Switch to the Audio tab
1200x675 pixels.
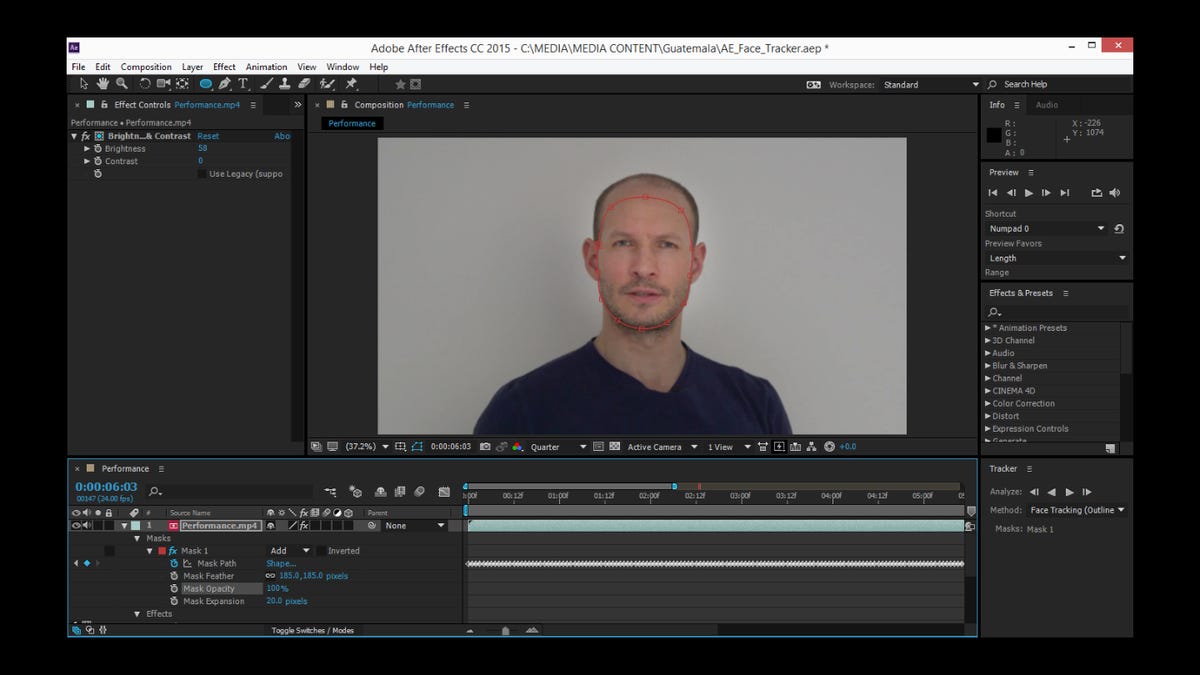click(x=1047, y=104)
